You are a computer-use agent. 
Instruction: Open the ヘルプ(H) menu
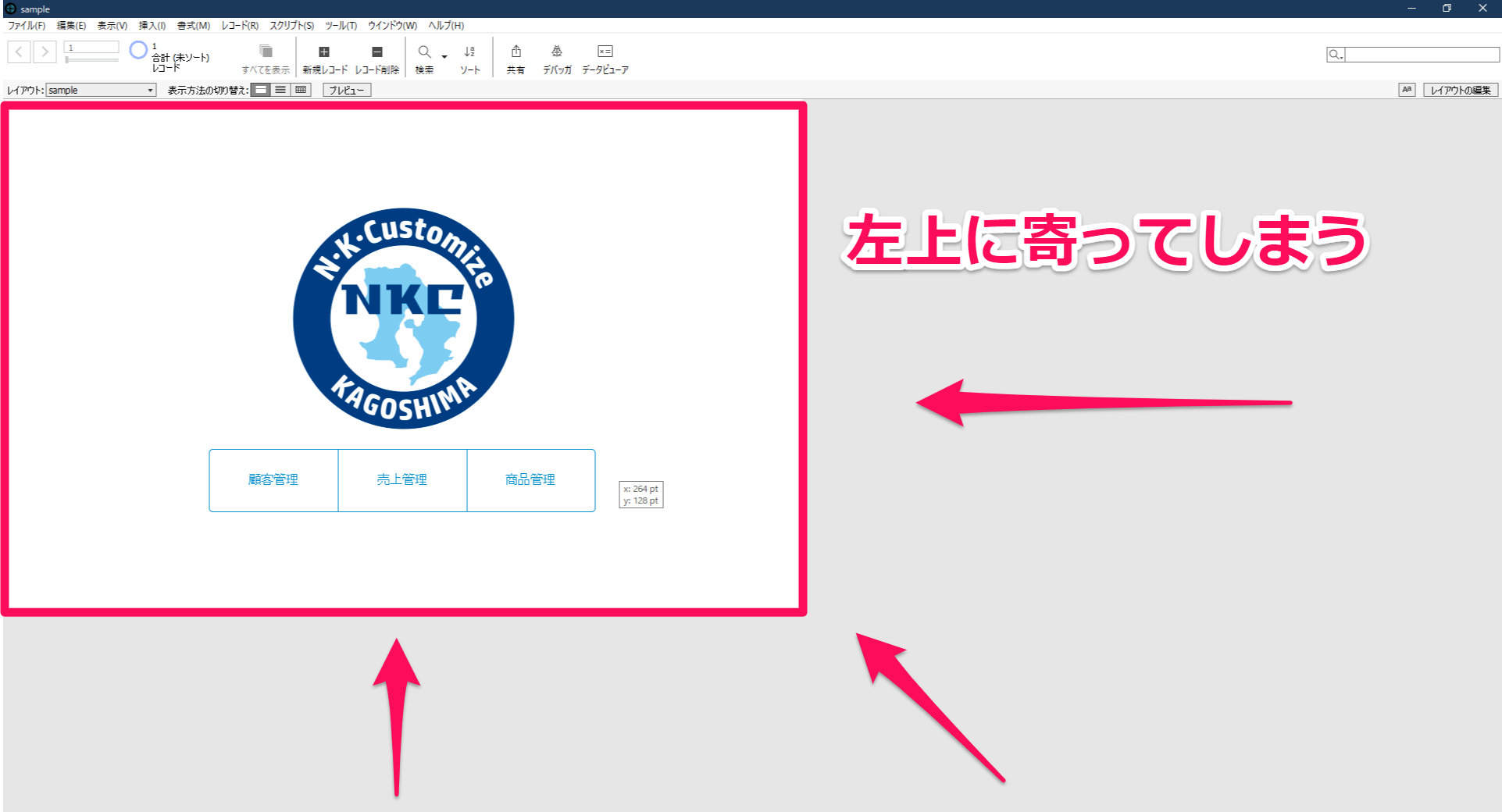pos(446,26)
